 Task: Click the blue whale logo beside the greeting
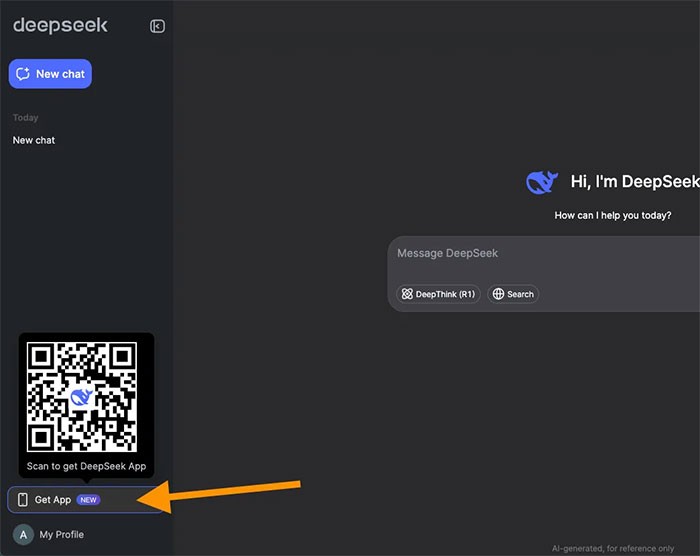pyautogui.click(x=541, y=182)
